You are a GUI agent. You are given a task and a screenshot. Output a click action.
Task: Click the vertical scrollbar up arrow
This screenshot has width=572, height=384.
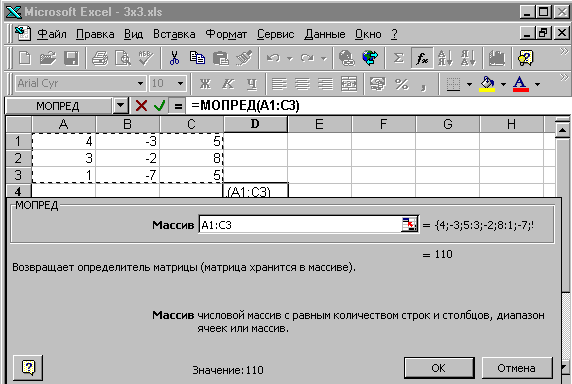click(x=563, y=130)
